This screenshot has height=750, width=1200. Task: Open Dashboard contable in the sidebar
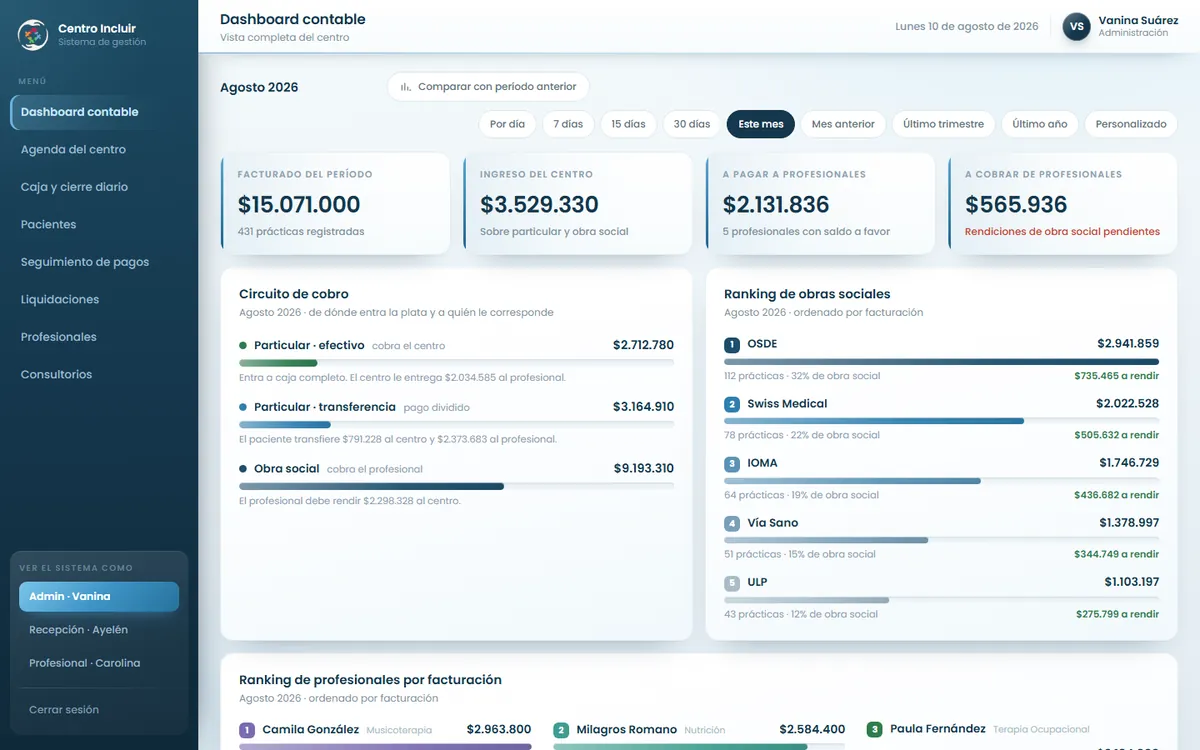click(99, 112)
